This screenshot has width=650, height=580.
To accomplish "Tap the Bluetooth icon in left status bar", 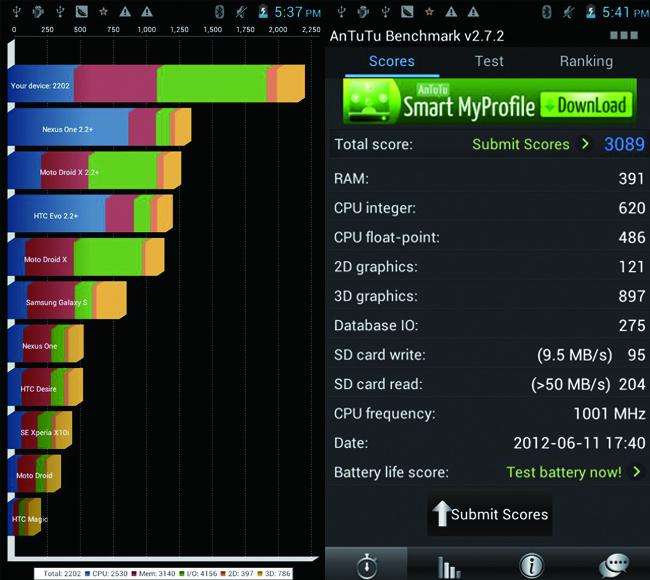I will [x=219, y=12].
